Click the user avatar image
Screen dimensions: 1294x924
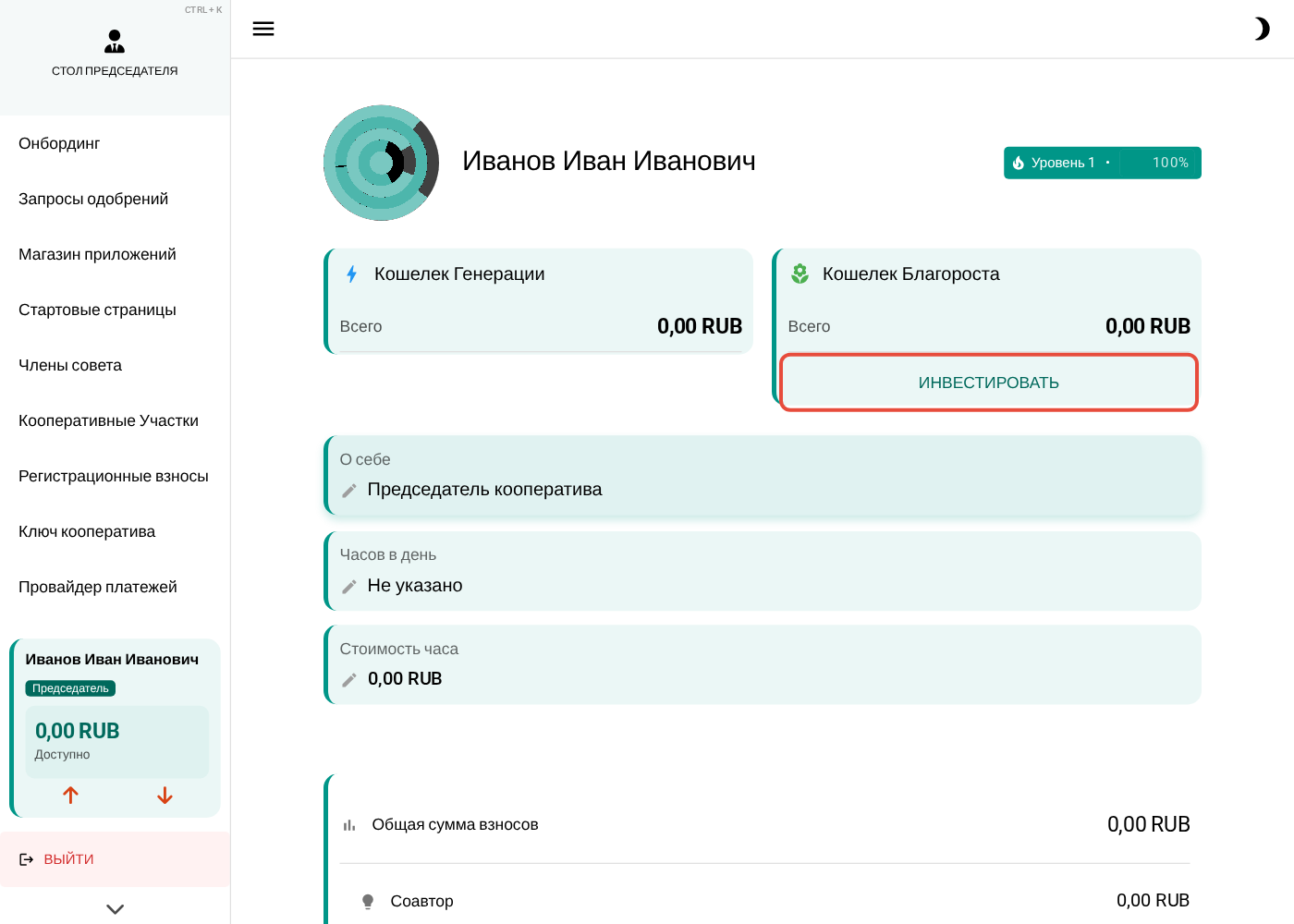point(381,163)
